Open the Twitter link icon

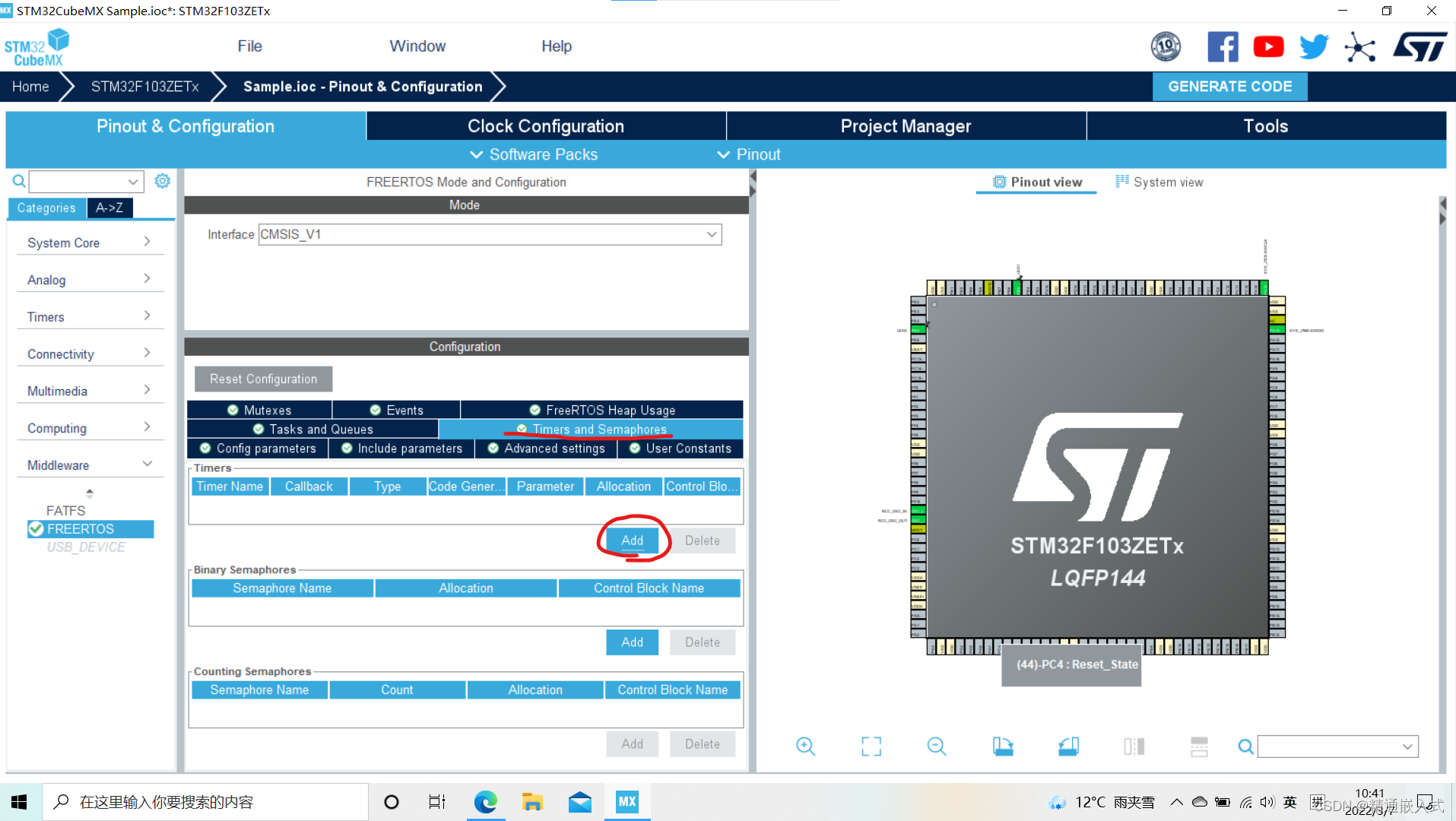(1314, 47)
